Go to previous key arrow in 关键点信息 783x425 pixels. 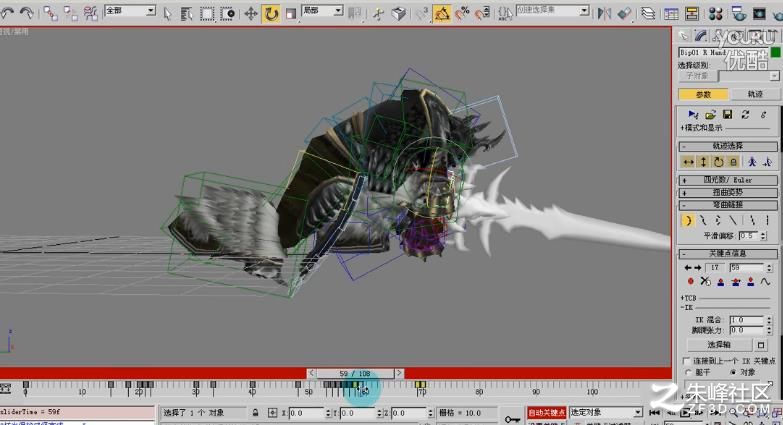[x=688, y=268]
